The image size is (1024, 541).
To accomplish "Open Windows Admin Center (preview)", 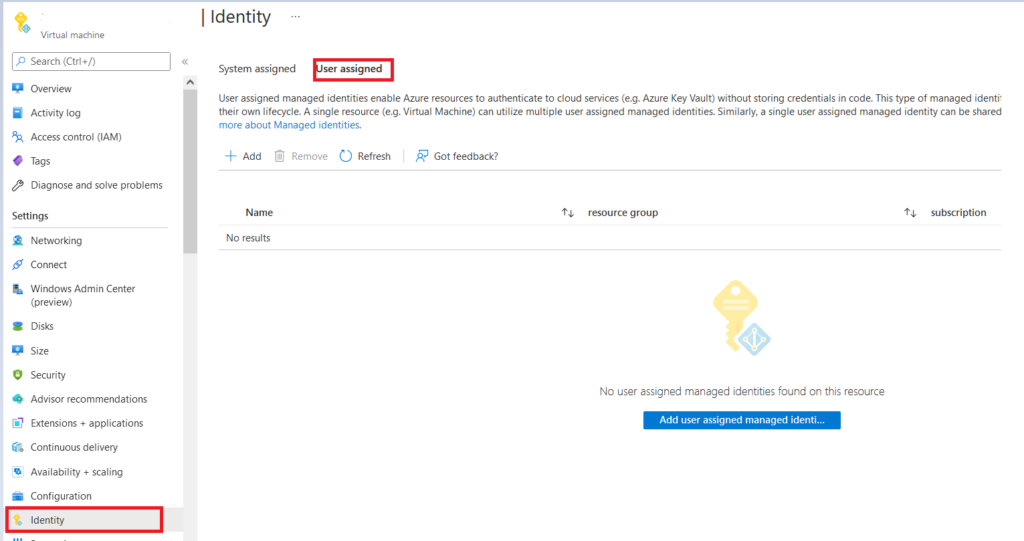I will pos(82,295).
